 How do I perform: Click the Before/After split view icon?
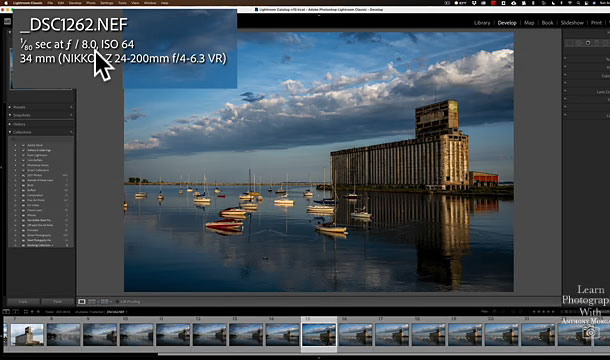[x=104, y=302]
